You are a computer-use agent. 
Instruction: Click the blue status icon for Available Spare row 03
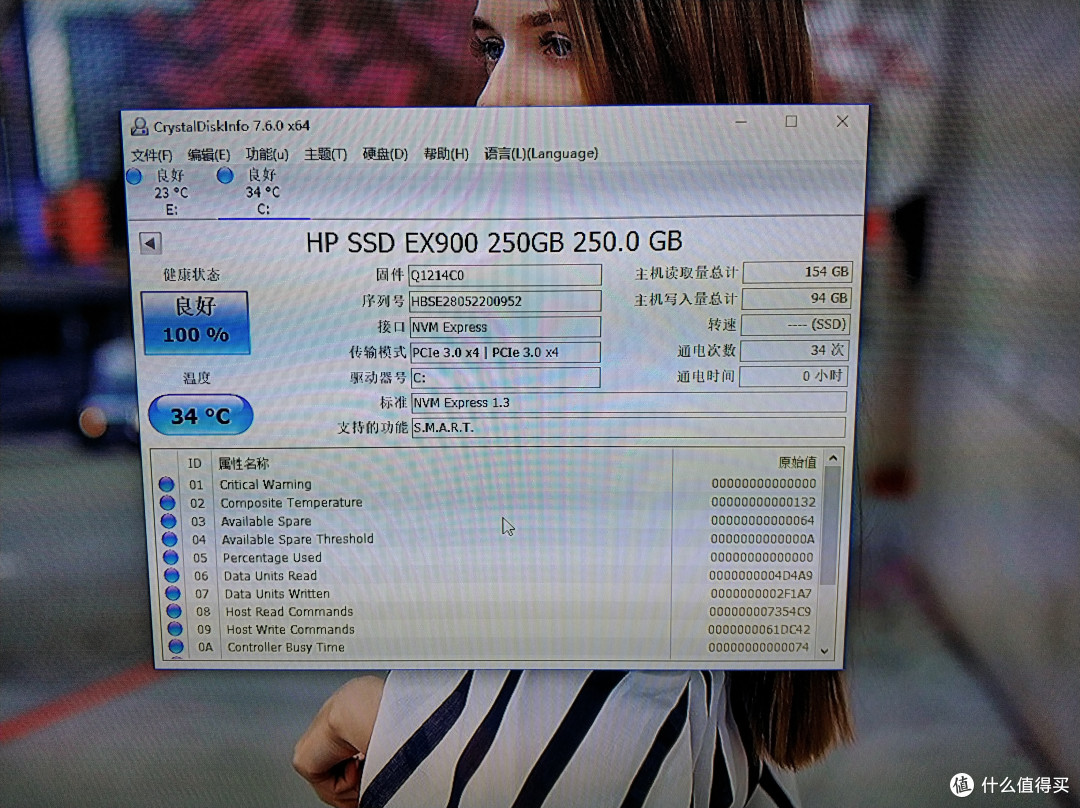(x=169, y=521)
